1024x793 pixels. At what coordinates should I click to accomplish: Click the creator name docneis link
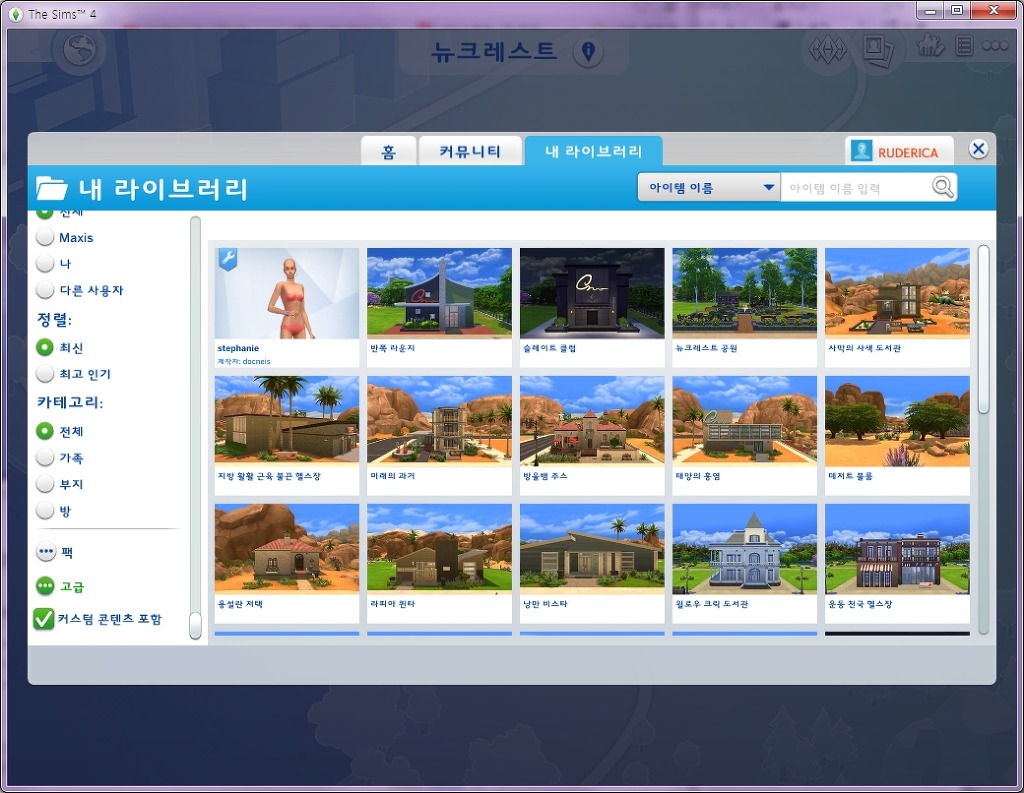[x=256, y=361]
